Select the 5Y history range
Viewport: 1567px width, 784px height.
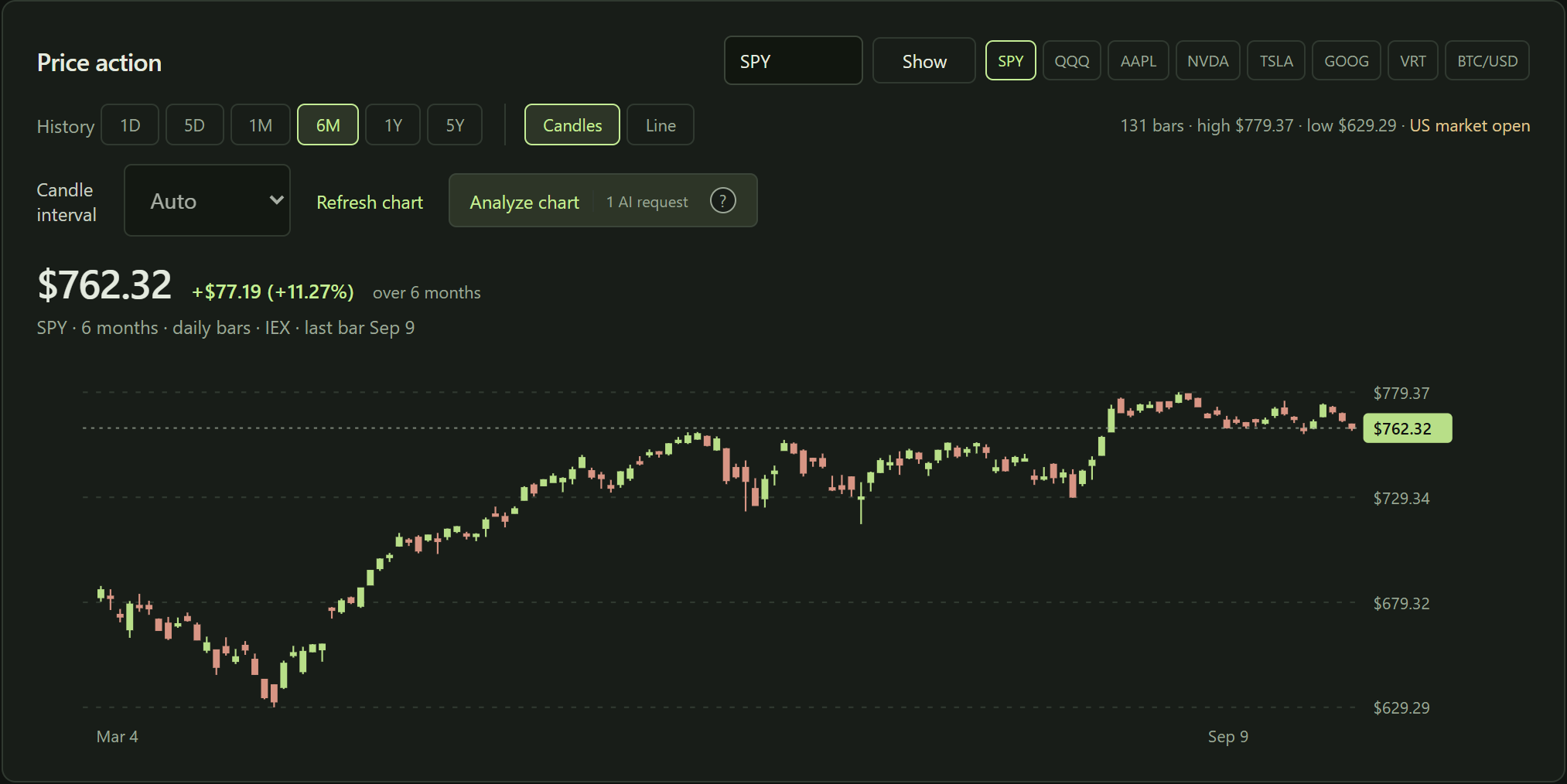pos(455,124)
